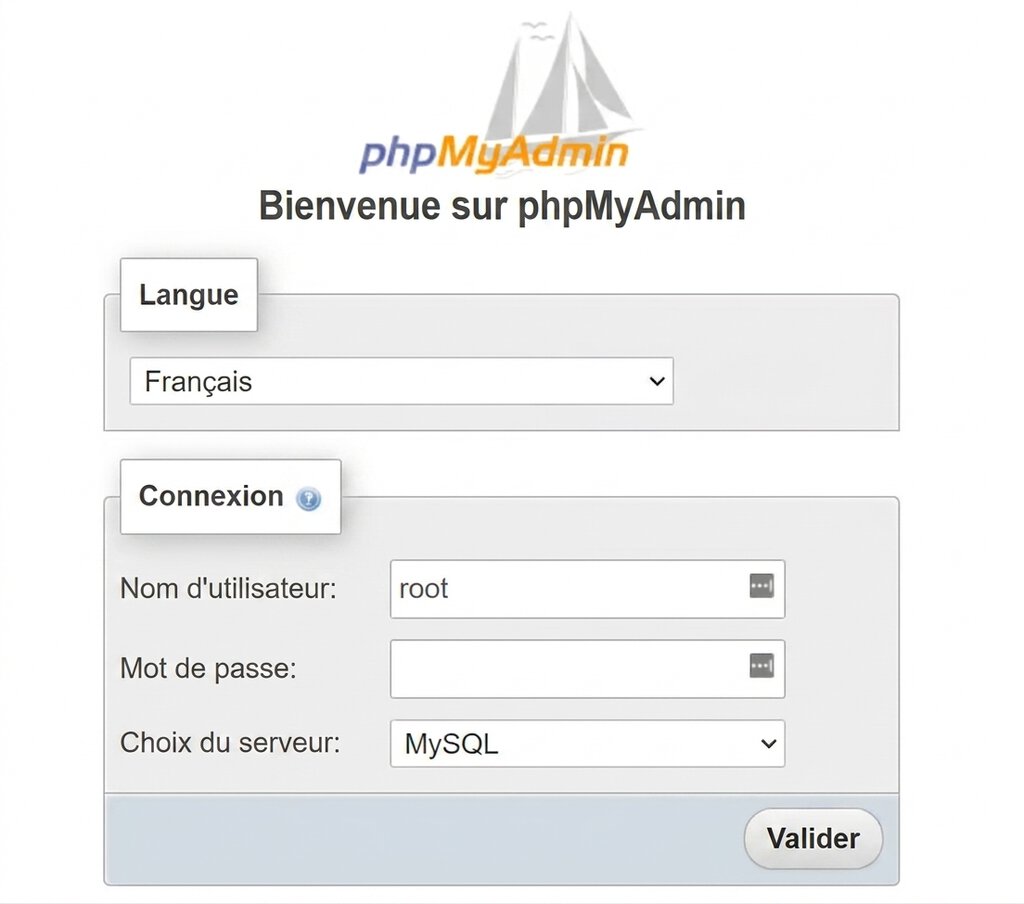Click the language selector chevron arrow
The image size is (1024, 904).
click(657, 382)
